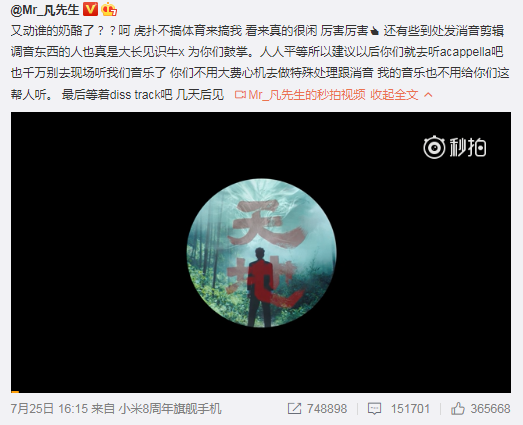Click the comment bubble icon
The image size is (523, 425).
click(x=374, y=409)
